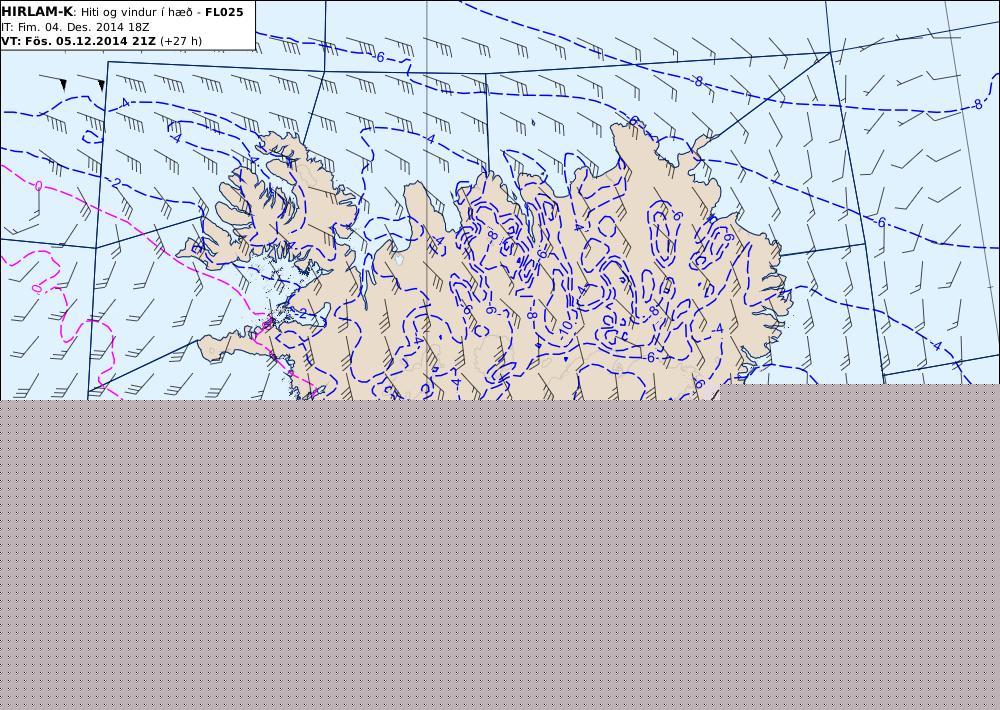
Task: Select the 'IT: Fim. 04. Des. 2014 18Z' line
Action: pos(75,27)
